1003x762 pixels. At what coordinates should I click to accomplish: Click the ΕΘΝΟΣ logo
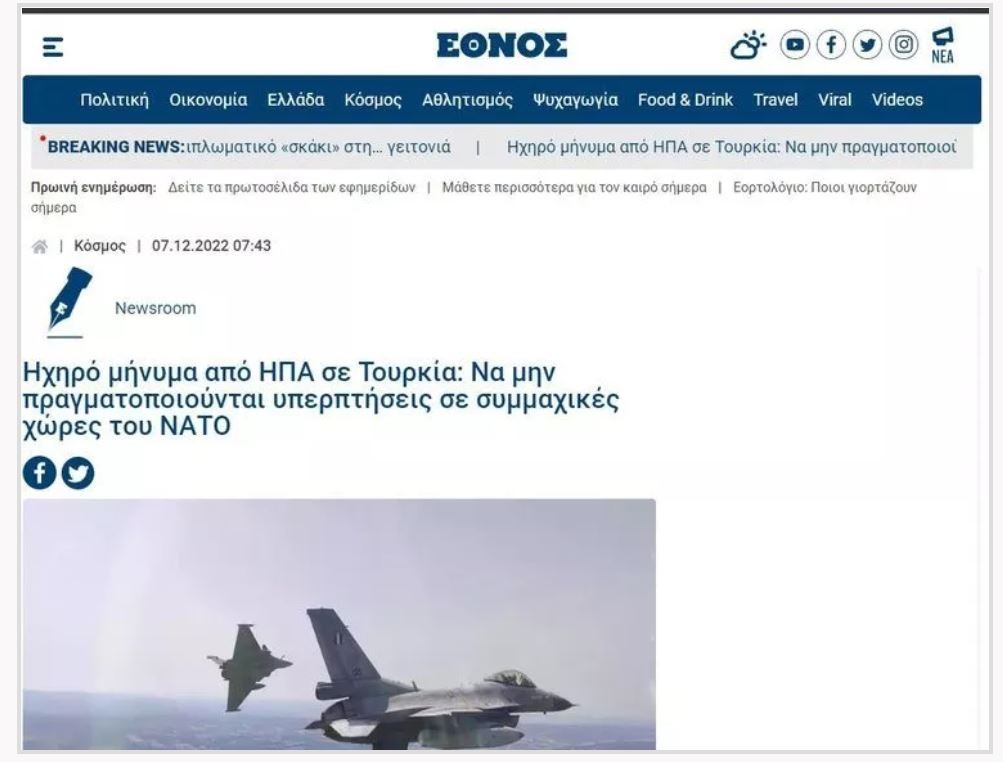pyautogui.click(x=502, y=45)
